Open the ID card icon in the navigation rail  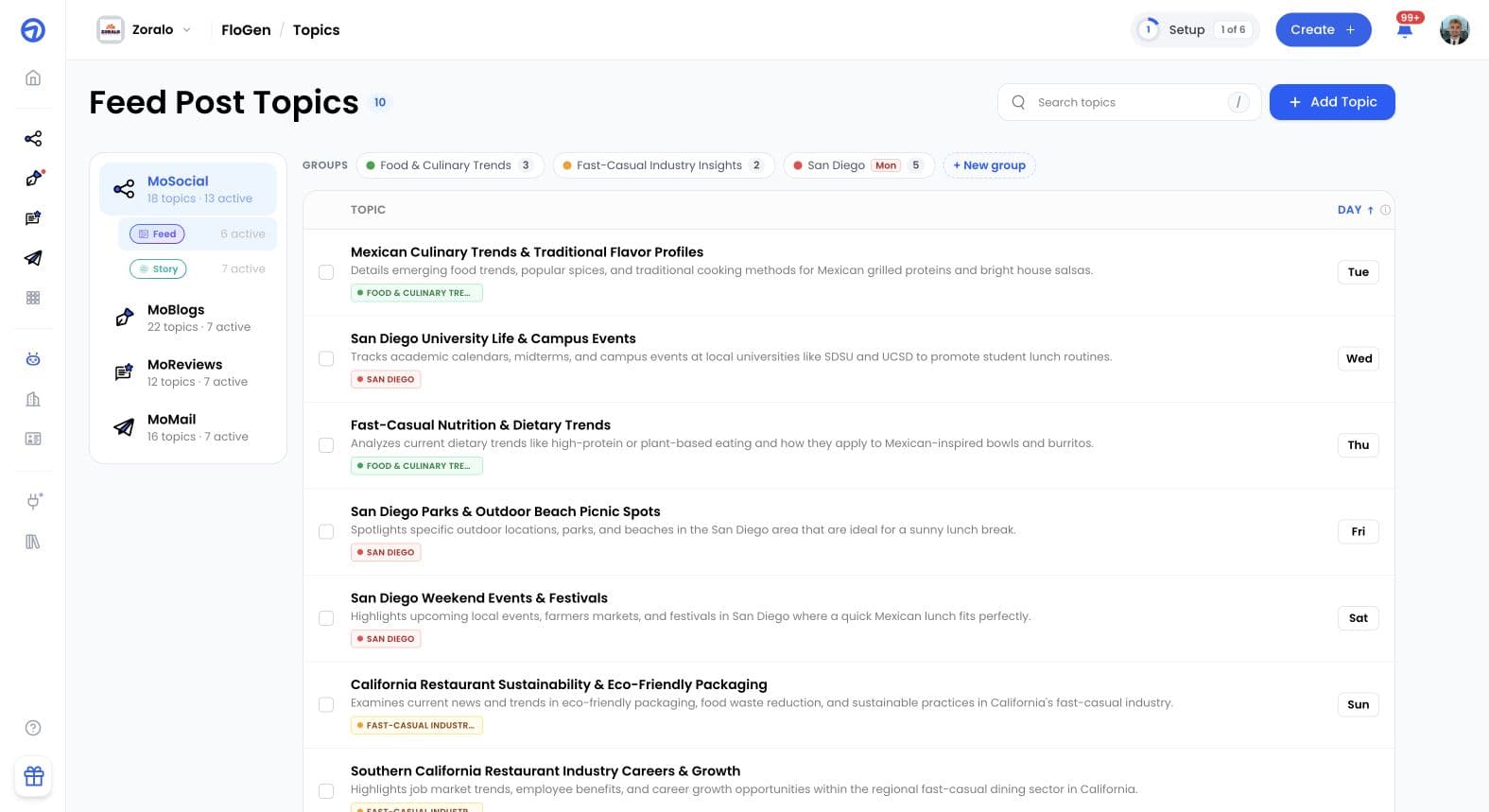(33, 439)
